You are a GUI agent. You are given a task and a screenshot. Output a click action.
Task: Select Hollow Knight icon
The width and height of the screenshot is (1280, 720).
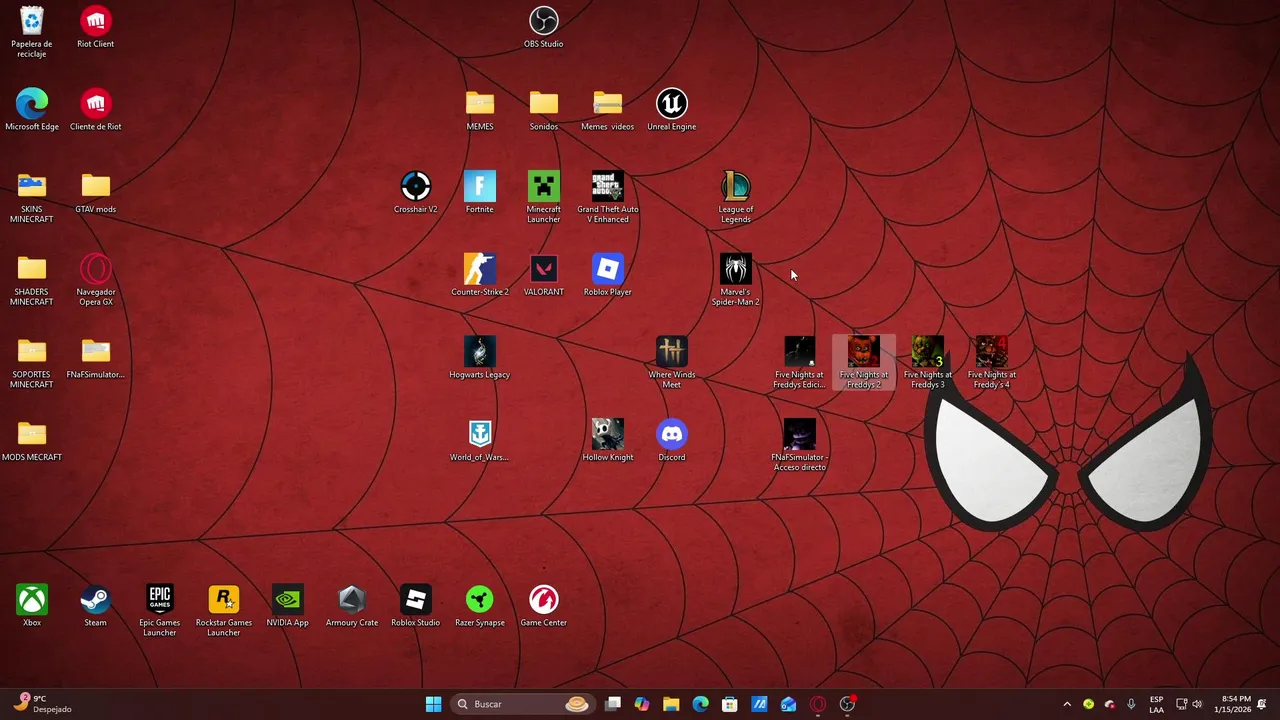[x=607, y=442]
